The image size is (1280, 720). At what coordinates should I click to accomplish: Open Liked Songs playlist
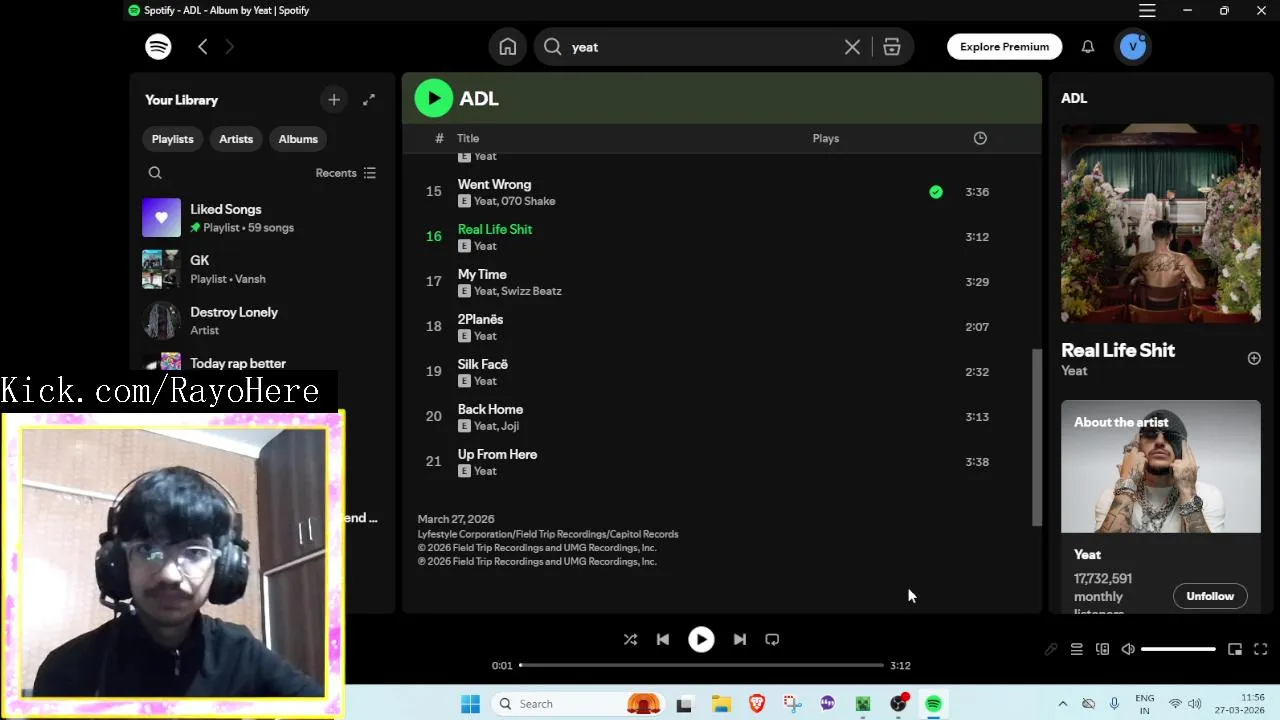tap(262, 218)
